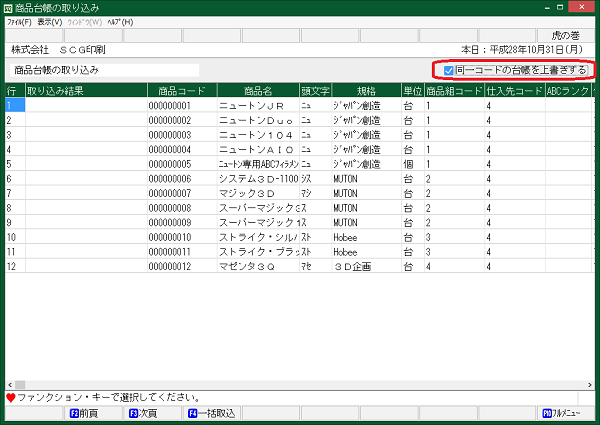Select the highlighted row number 1 cell
This screenshot has width=600, height=425.
pyautogui.click(x=15, y=105)
